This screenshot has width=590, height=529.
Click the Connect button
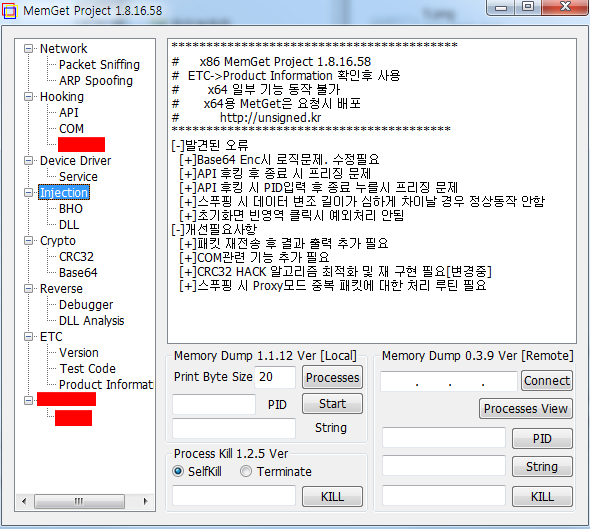coord(547,381)
